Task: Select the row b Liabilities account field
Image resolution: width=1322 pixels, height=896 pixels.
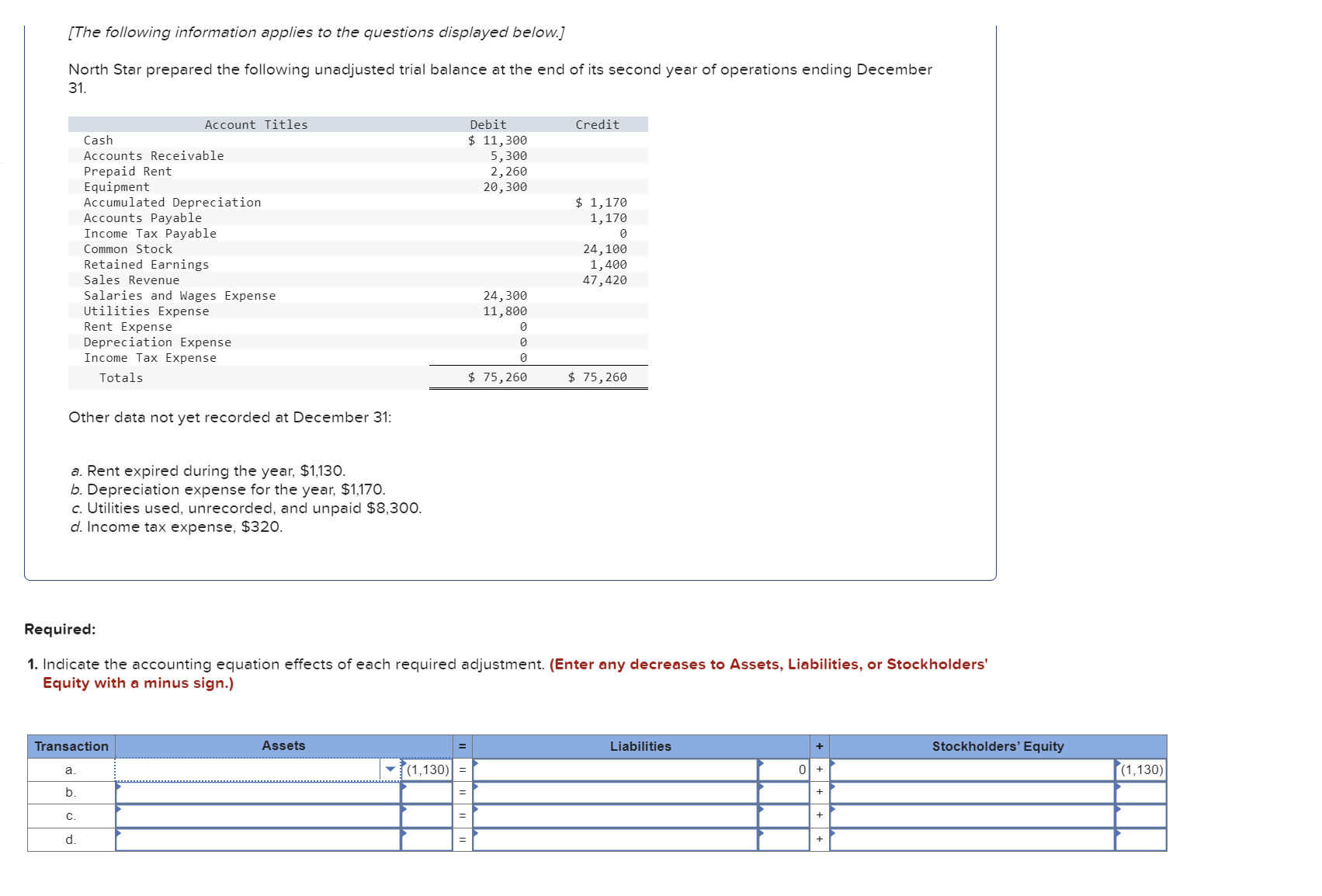Action: coord(615,793)
